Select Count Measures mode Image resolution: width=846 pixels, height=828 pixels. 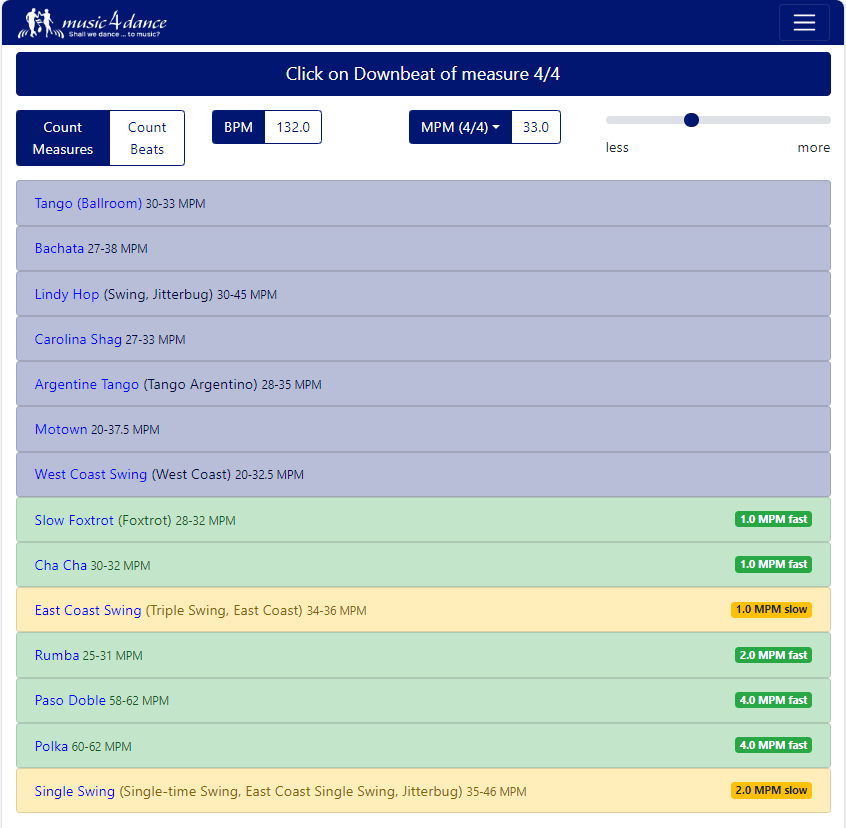63,138
